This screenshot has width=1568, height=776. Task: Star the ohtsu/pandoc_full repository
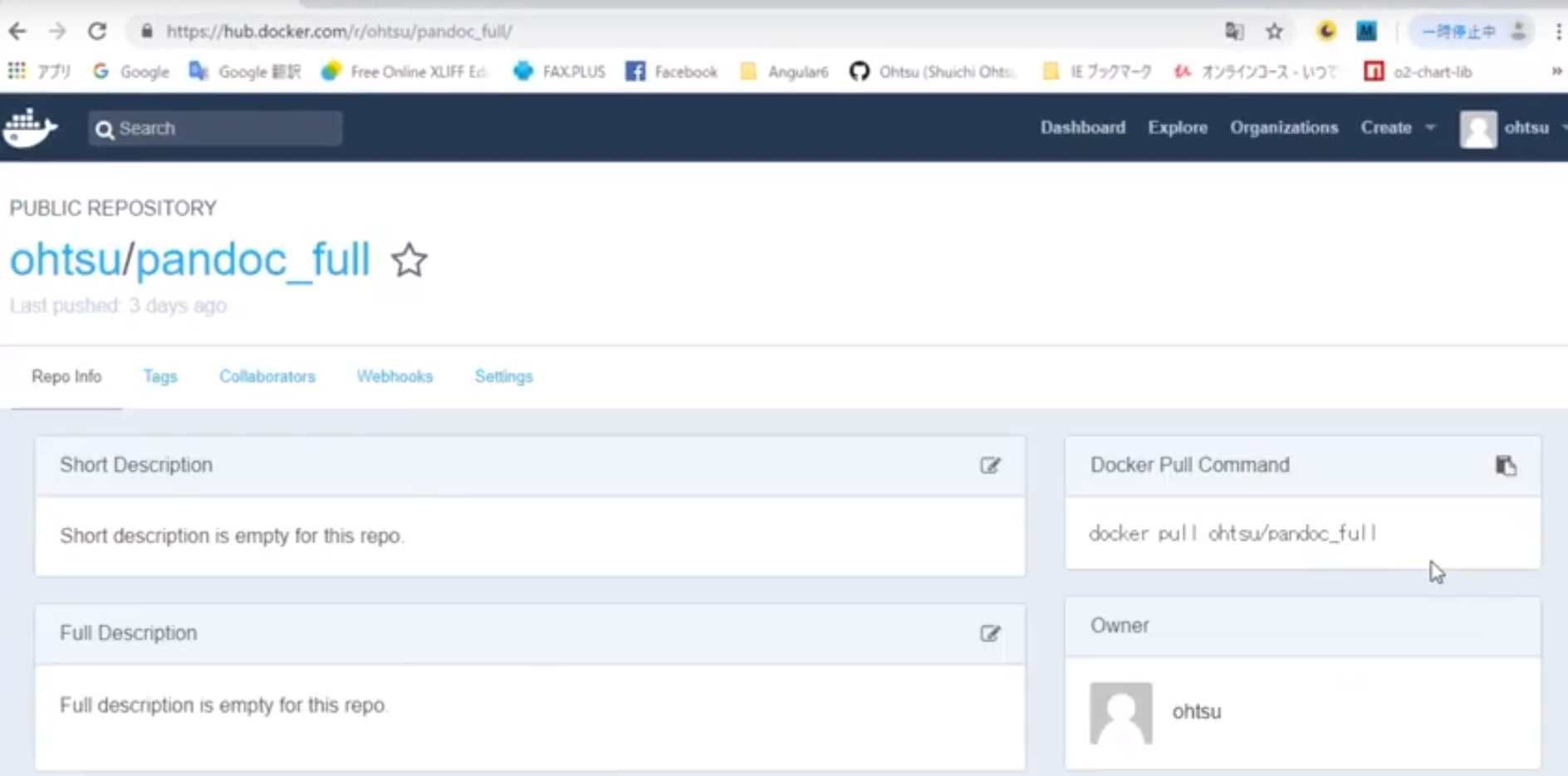pyautogui.click(x=409, y=260)
